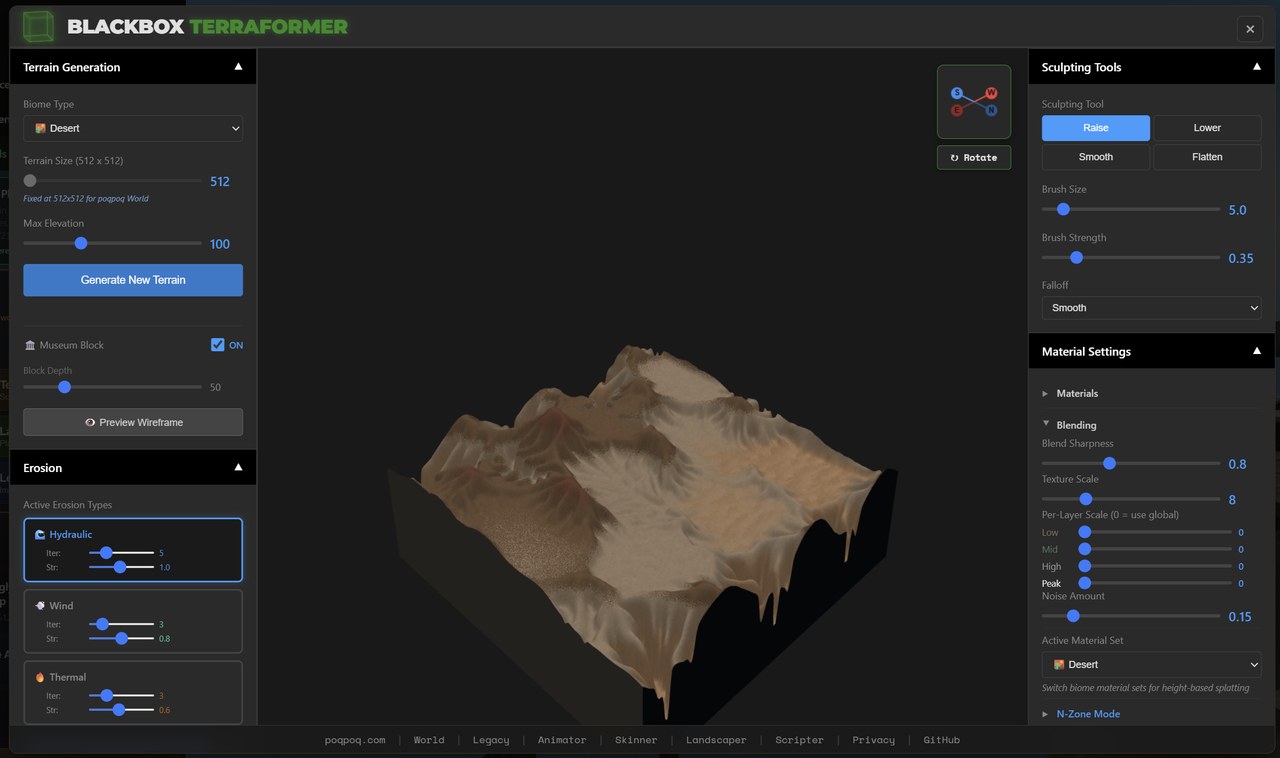
Task: Collapse the Material Settings panel
Action: click(1257, 351)
